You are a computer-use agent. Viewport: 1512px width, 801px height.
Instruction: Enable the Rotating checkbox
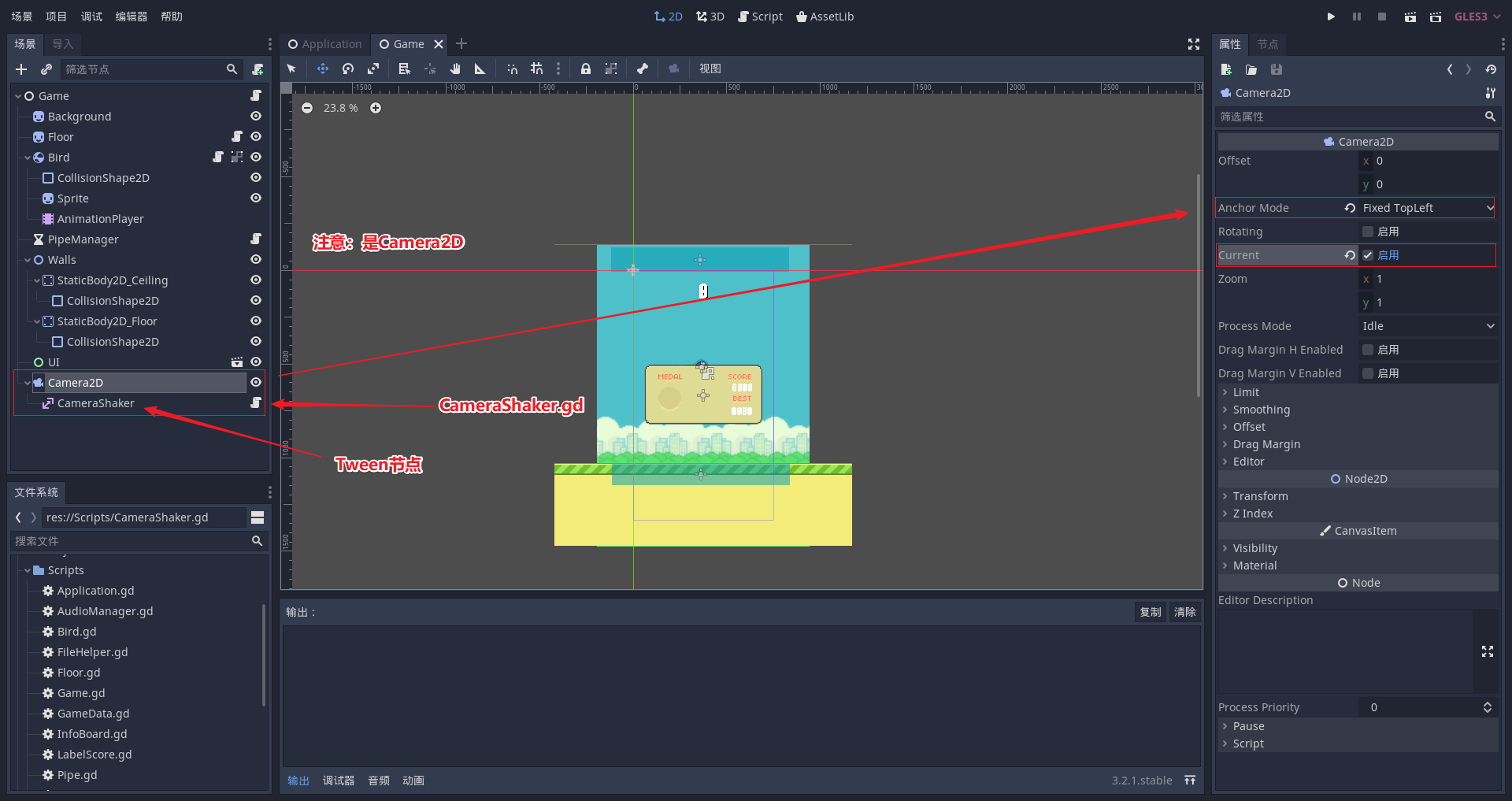(x=1368, y=232)
